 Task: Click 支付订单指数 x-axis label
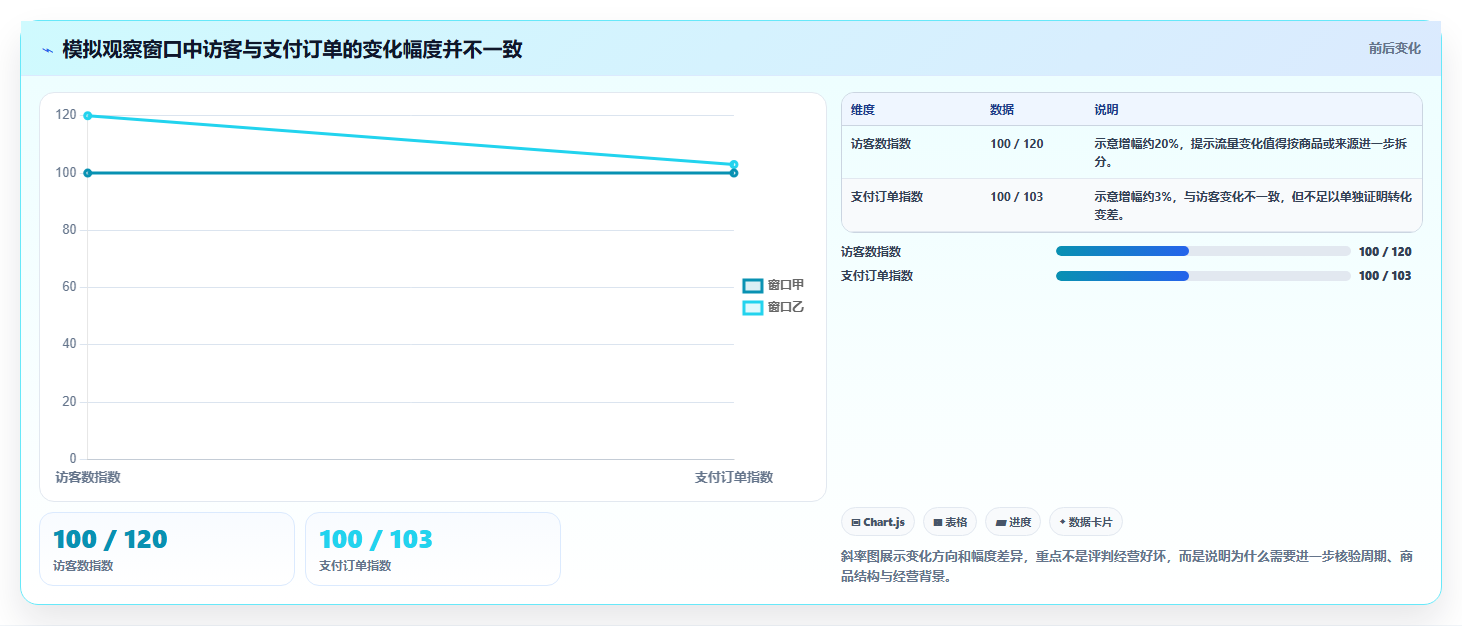coord(734,478)
